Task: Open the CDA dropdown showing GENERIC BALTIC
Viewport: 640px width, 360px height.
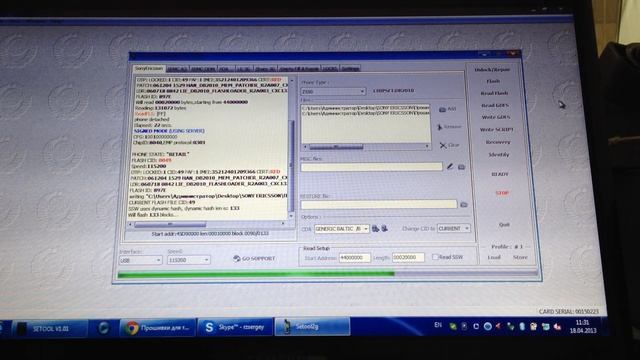Action: 342,229
